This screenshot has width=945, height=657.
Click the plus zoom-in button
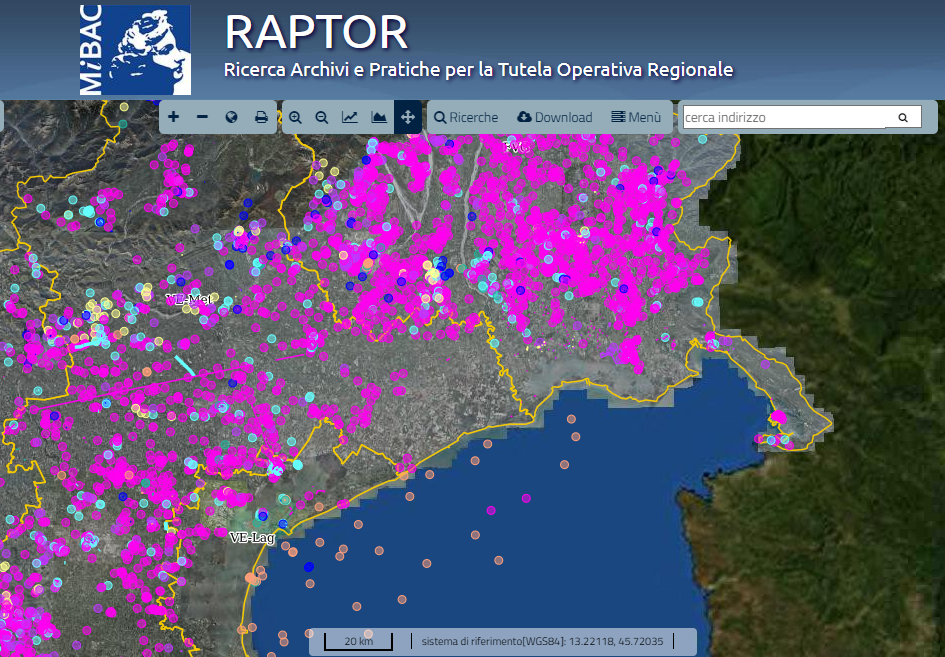point(173,117)
